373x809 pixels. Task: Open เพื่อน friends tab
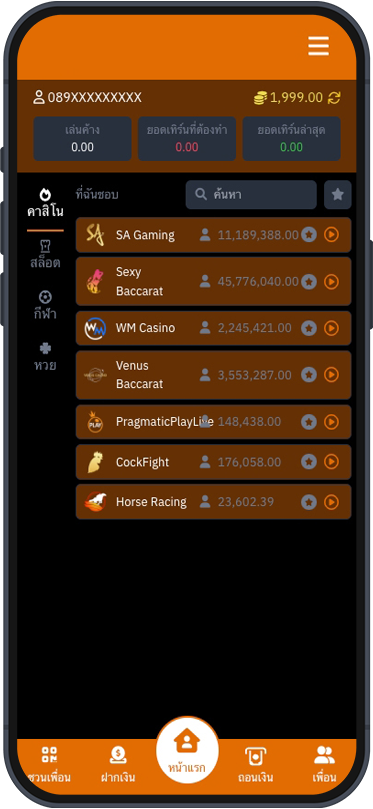click(325, 764)
